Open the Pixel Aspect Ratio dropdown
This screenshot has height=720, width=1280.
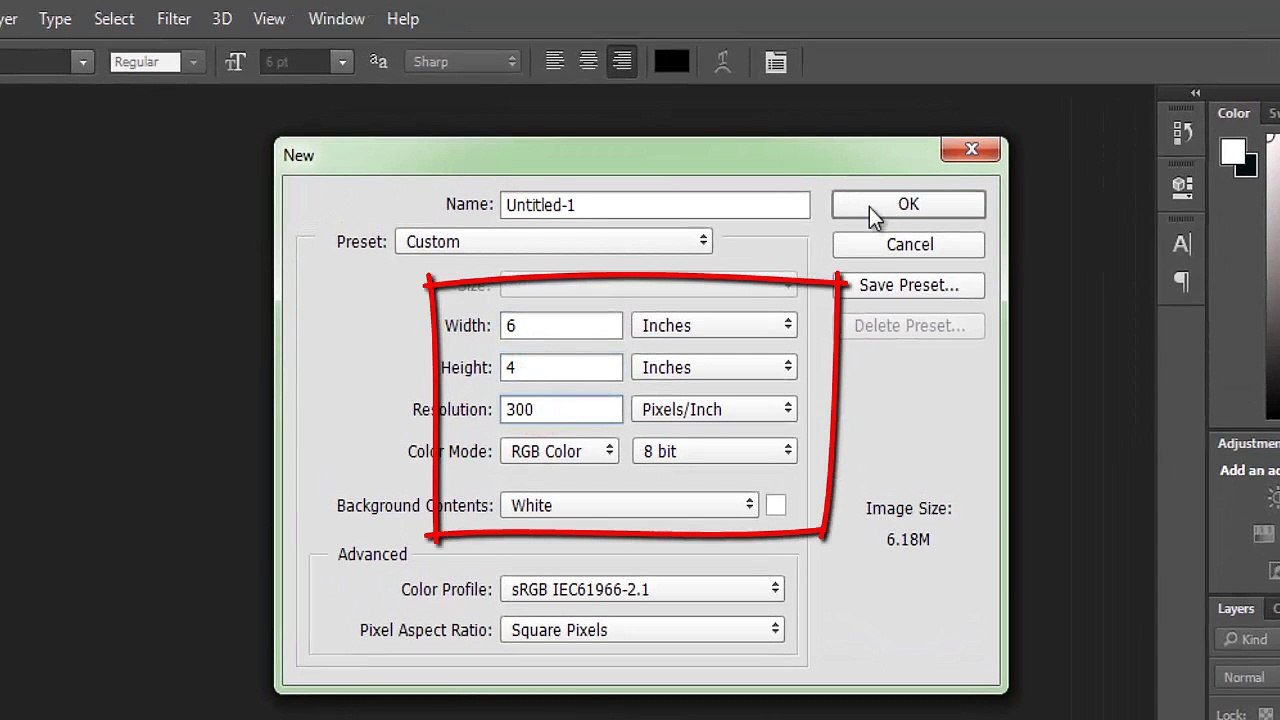coord(642,630)
